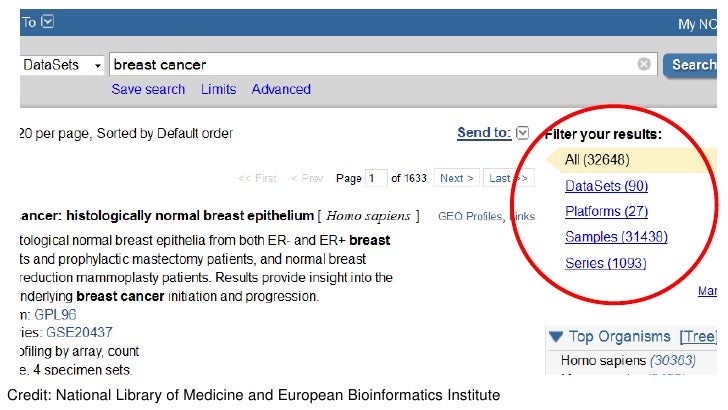Clear the breast cancer search field
Screen dimensions: 728x410
coord(644,64)
